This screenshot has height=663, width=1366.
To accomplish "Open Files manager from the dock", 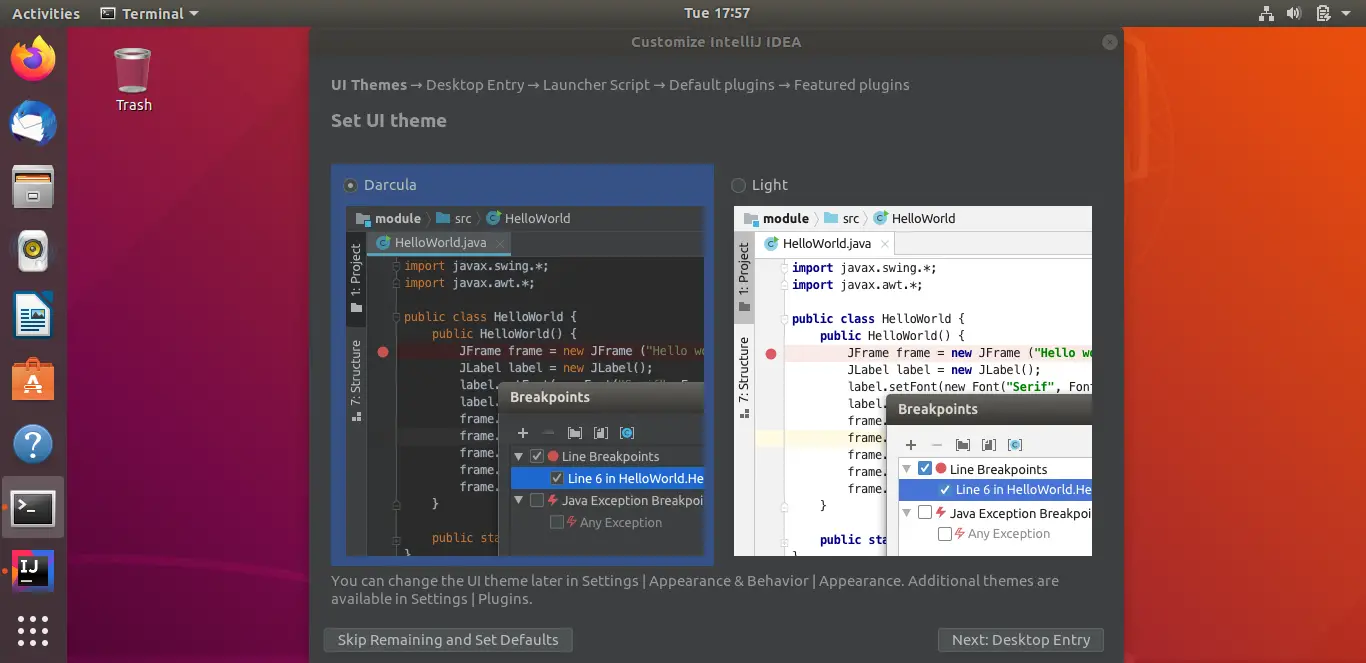I will [33, 188].
